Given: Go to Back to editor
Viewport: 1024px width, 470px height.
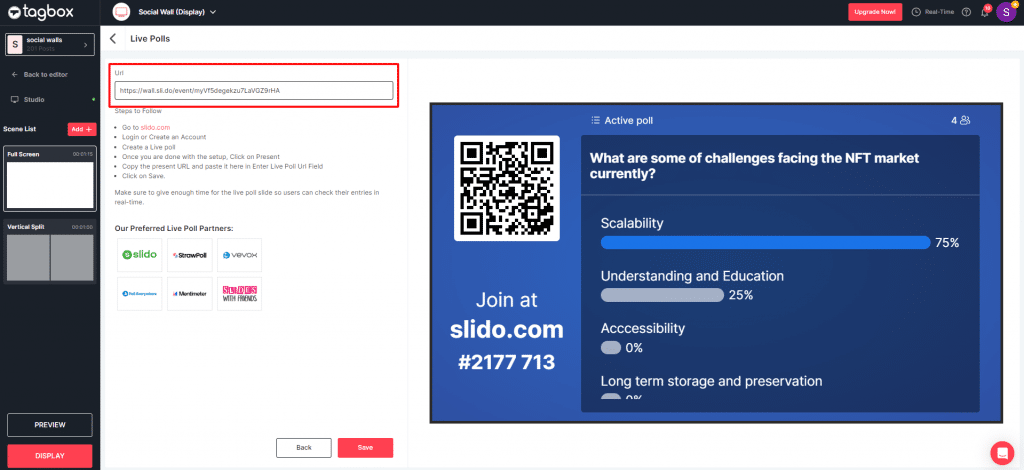Looking at the screenshot, I should tap(45, 75).
